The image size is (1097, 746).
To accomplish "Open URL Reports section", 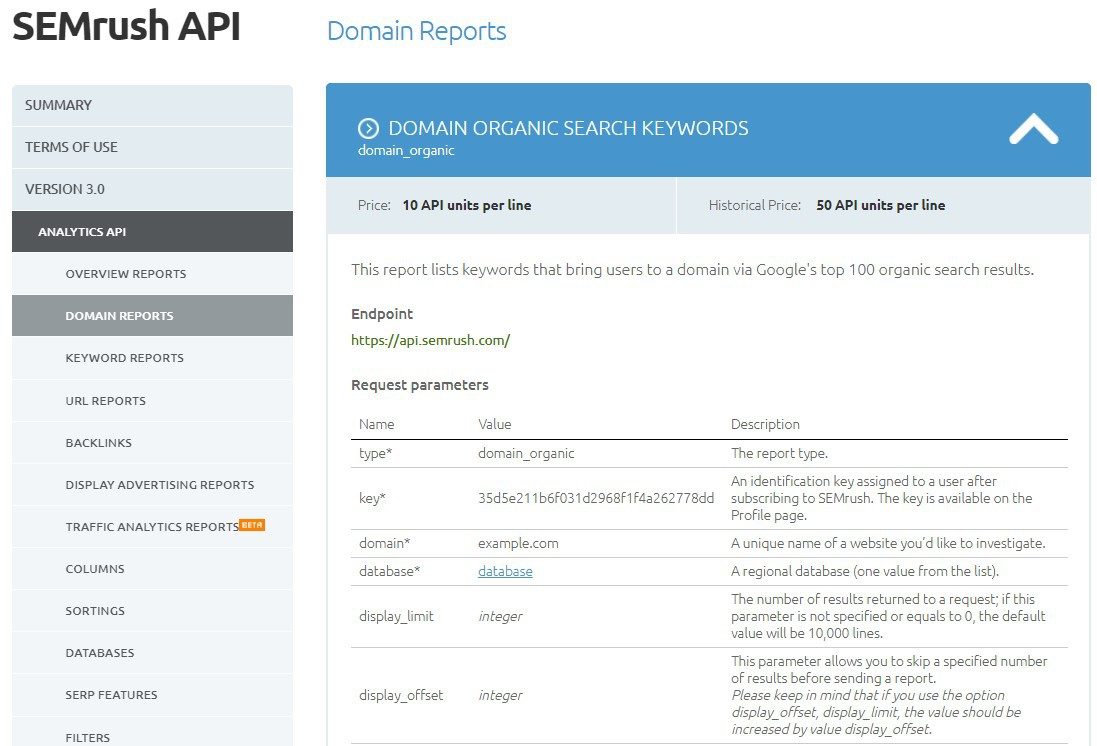I will [x=153, y=400].
